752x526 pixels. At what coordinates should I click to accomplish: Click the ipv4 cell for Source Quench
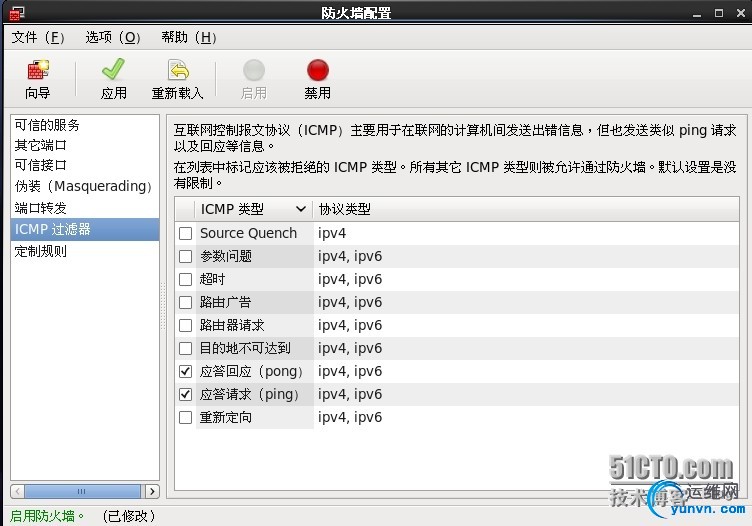pyautogui.click(x=332, y=233)
